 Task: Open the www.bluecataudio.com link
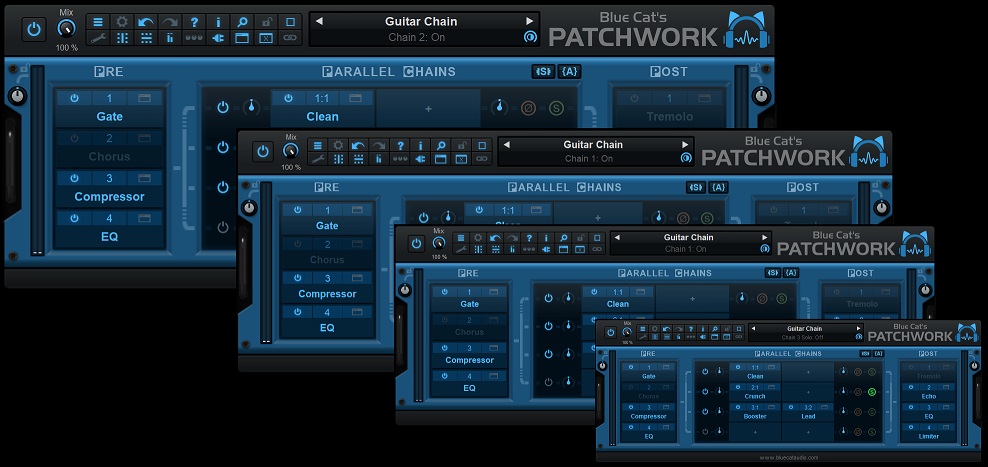tap(788, 457)
